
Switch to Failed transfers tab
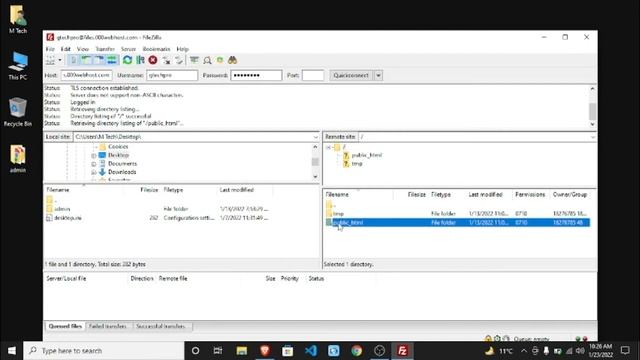(108, 327)
